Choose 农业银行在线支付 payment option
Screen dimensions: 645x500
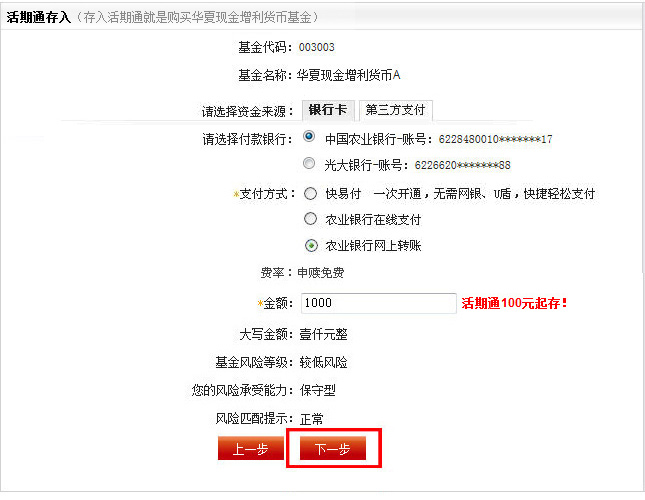[x=311, y=219]
